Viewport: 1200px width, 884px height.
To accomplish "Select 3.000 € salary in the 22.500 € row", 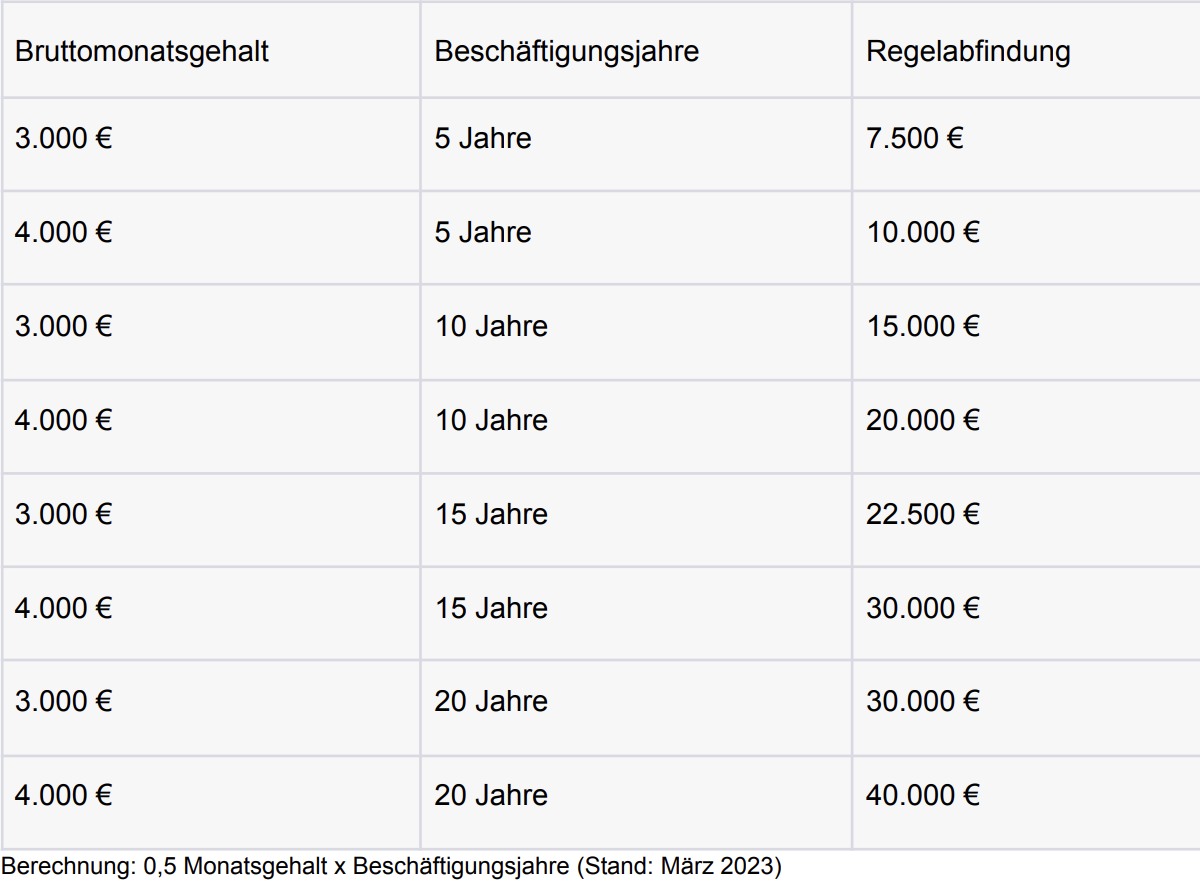I will [63, 514].
